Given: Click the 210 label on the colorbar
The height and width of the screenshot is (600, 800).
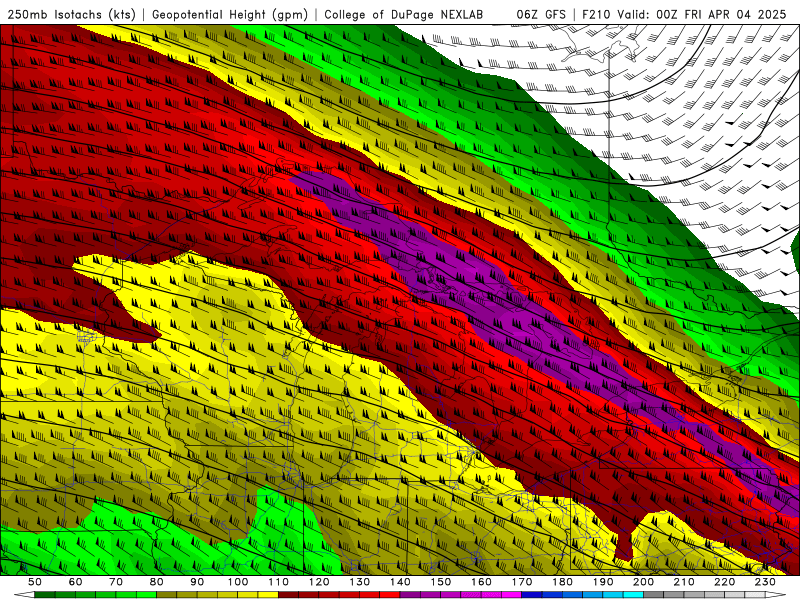Looking at the screenshot, I should 684,582.
